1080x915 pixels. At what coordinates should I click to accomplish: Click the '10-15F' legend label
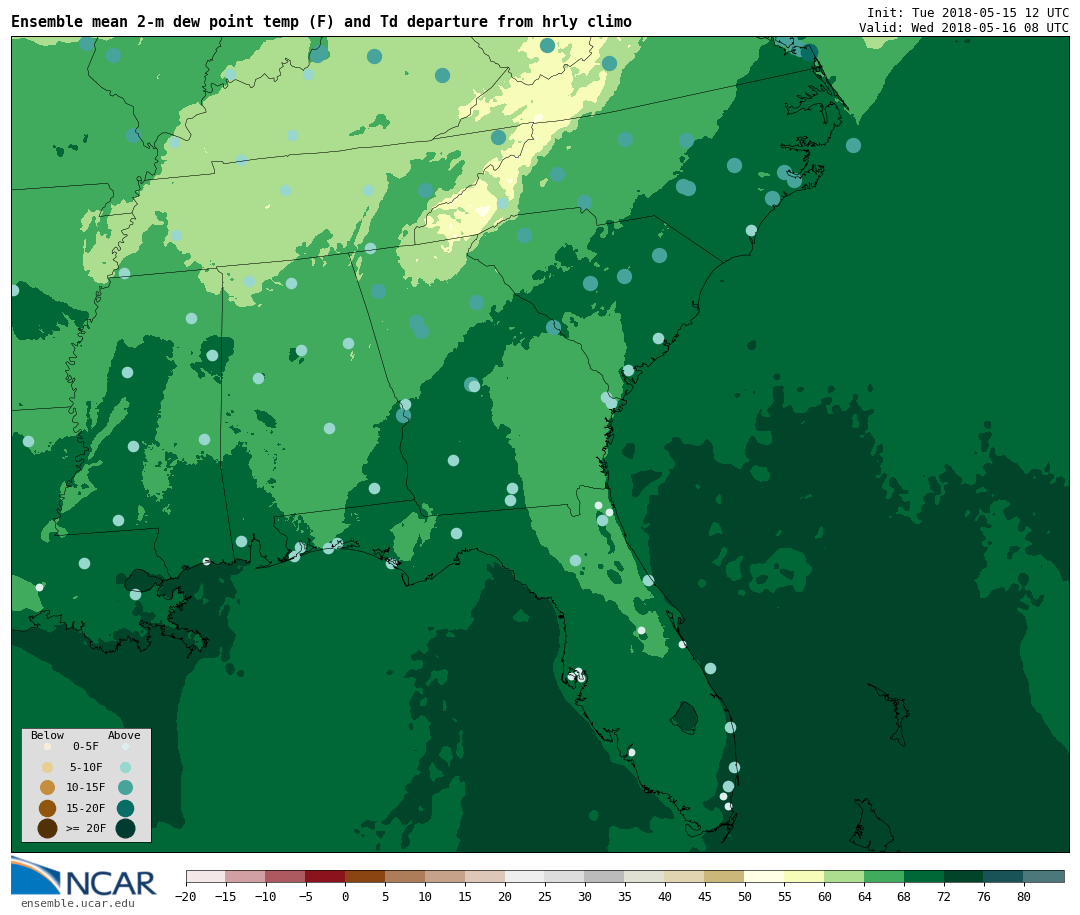[86, 787]
